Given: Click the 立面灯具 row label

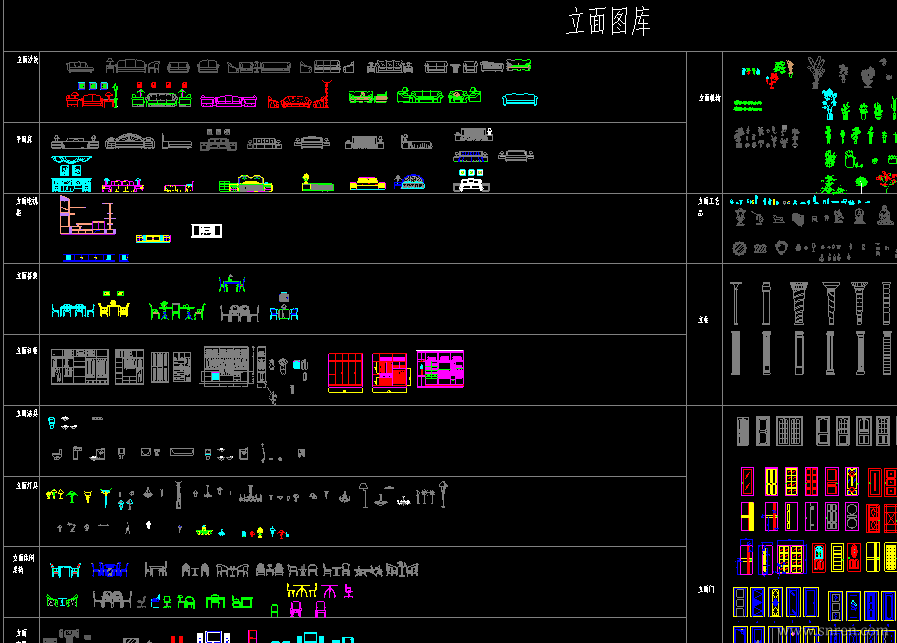Looking at the screenshot, I should 26,485.
